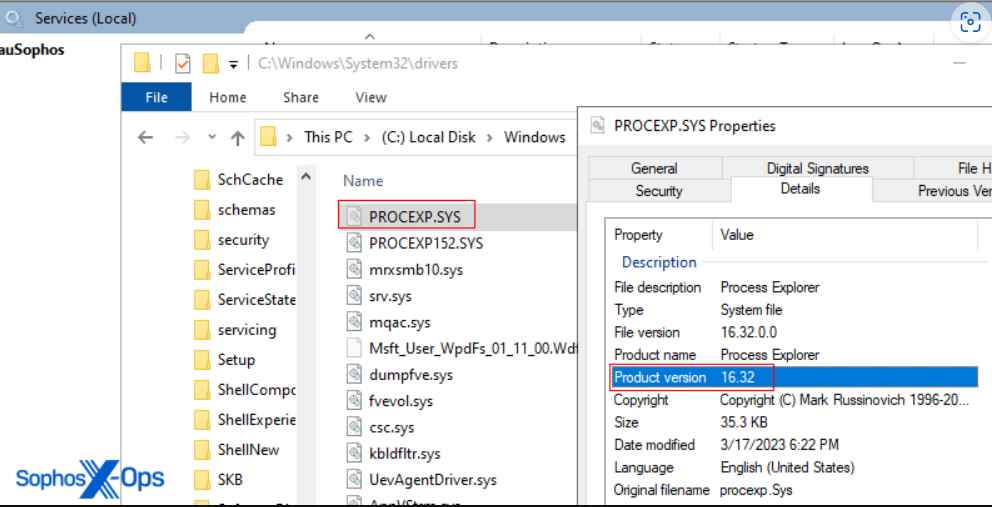Viewport: 992px width, 507px height.
Task: Select the Copyright property row
Action: coord(795,400)
